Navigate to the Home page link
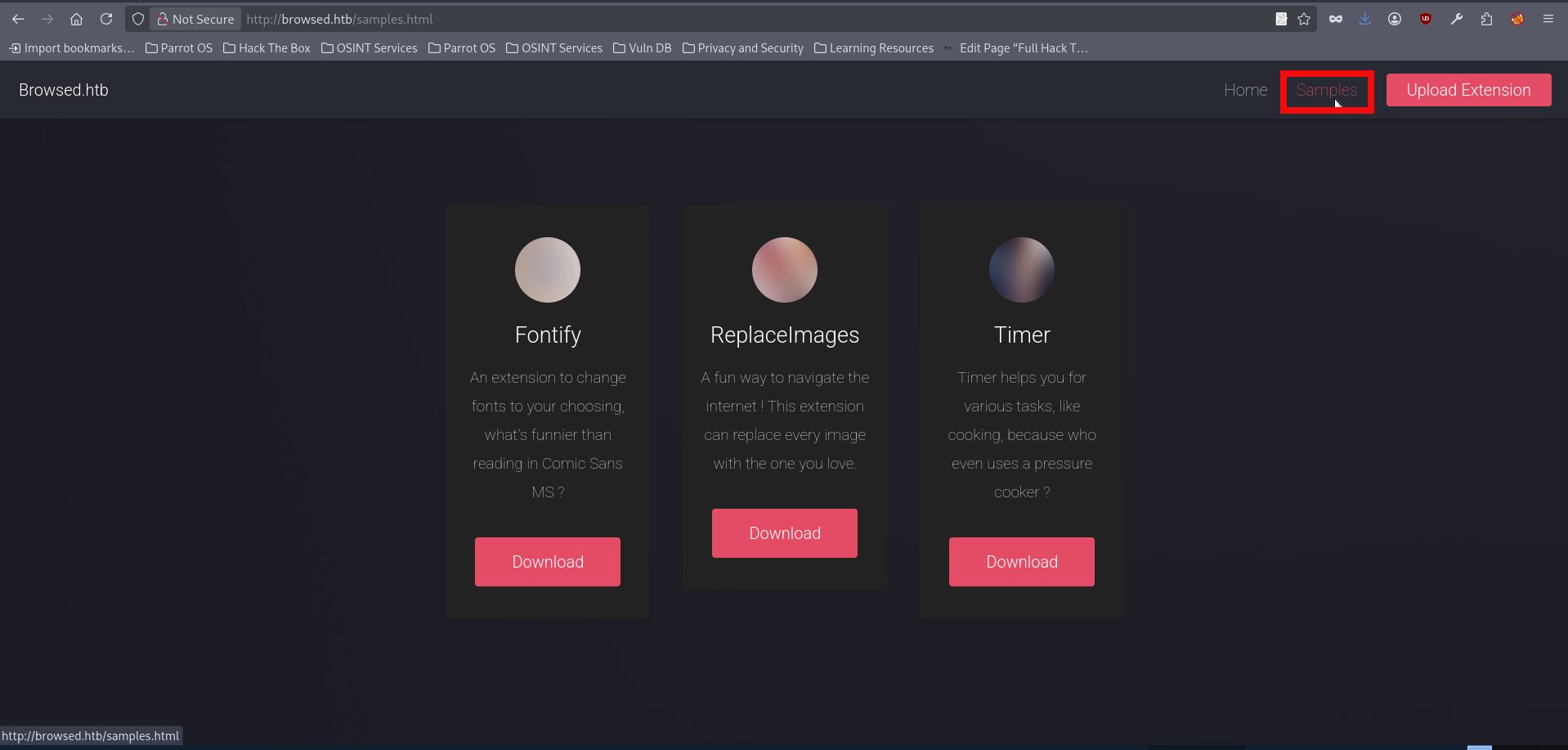 1245,90
